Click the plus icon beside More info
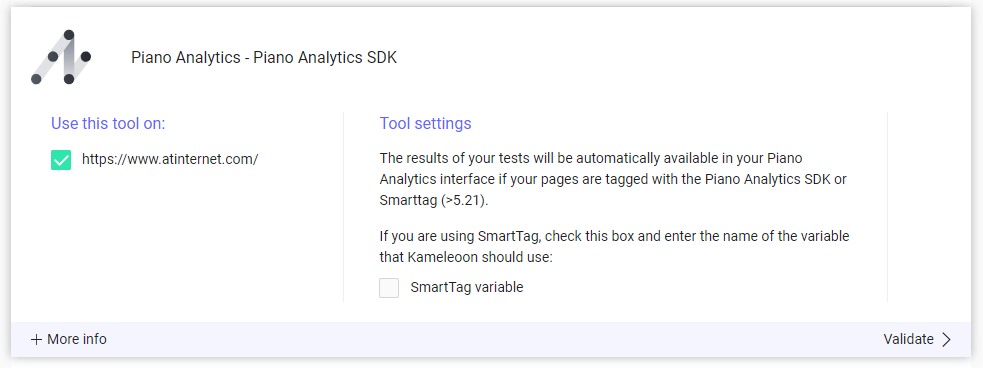This screenshot has height=368, width=983. tap(36, 340)
